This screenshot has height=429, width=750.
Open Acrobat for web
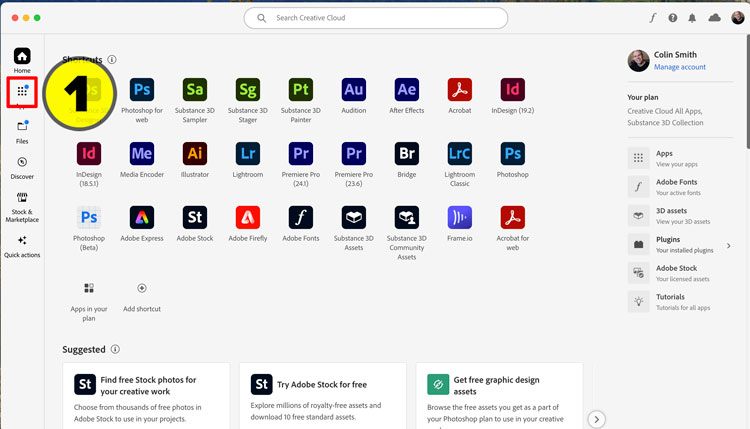click(x=512, y=218)
